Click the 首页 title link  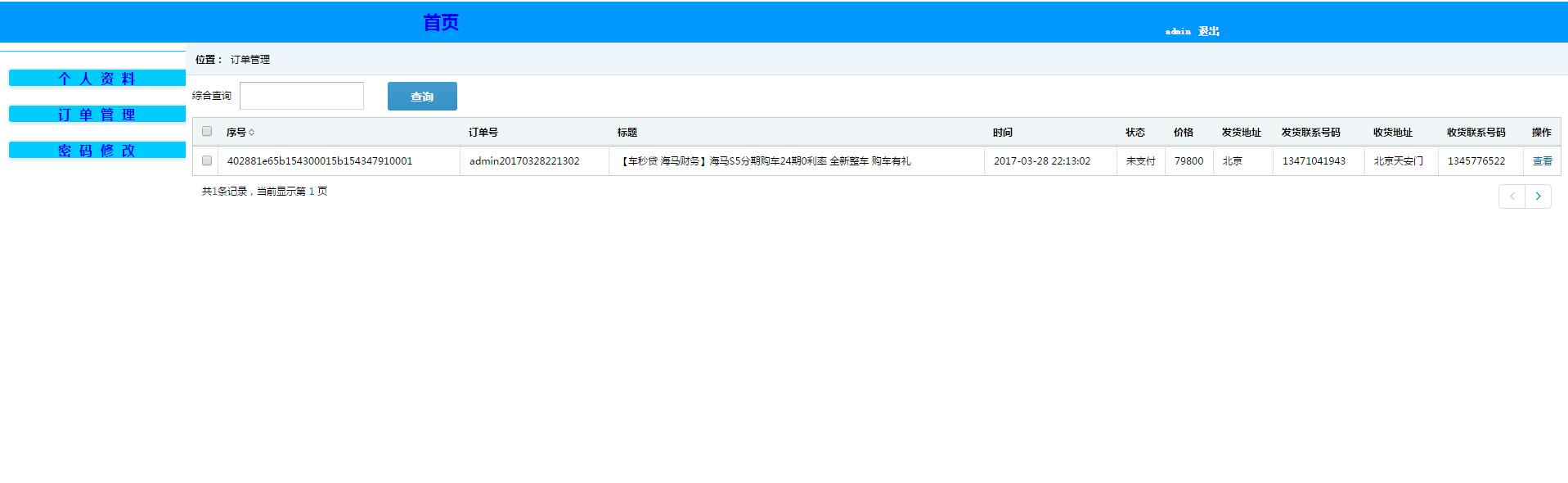tap(441, 23)
